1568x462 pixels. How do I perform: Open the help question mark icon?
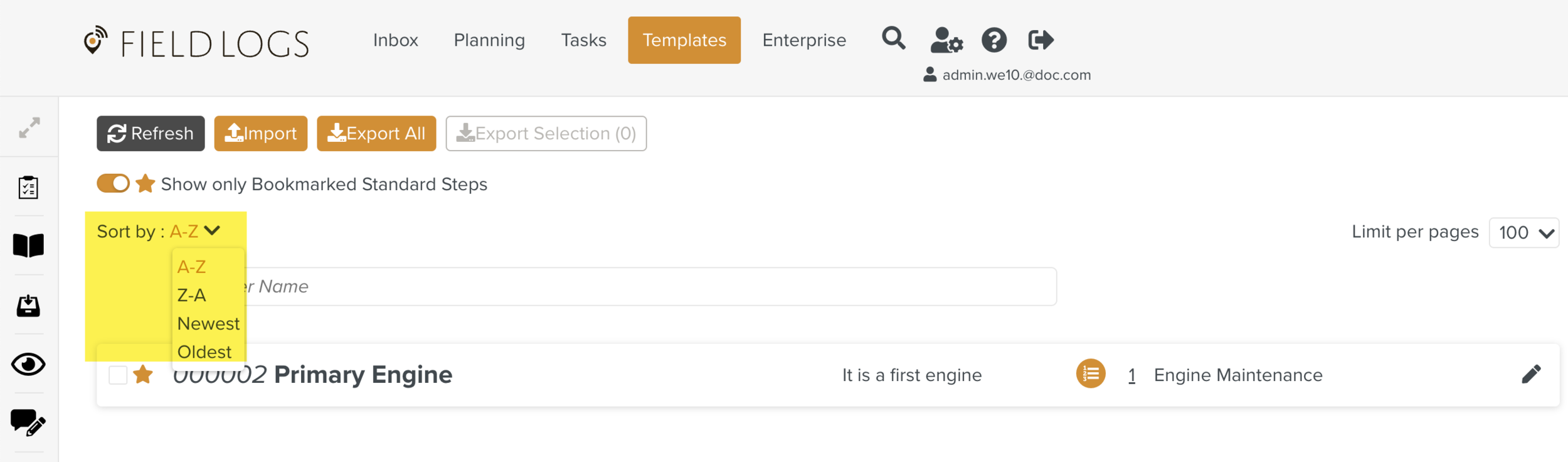pyautogui.click(x=994, y=40)
